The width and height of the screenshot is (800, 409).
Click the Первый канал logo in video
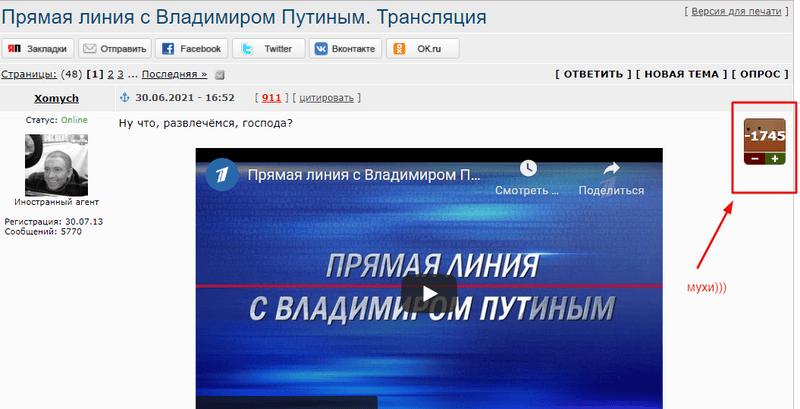pos(222,175)
